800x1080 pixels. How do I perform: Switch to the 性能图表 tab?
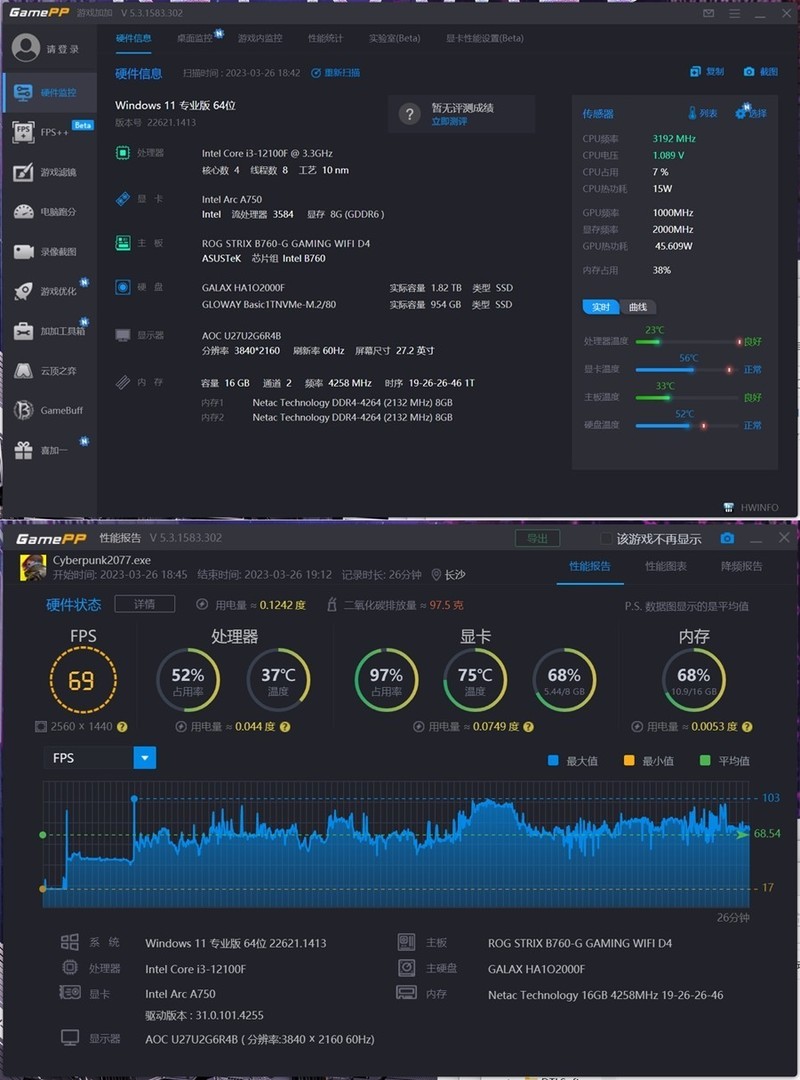tap(666, 567)
